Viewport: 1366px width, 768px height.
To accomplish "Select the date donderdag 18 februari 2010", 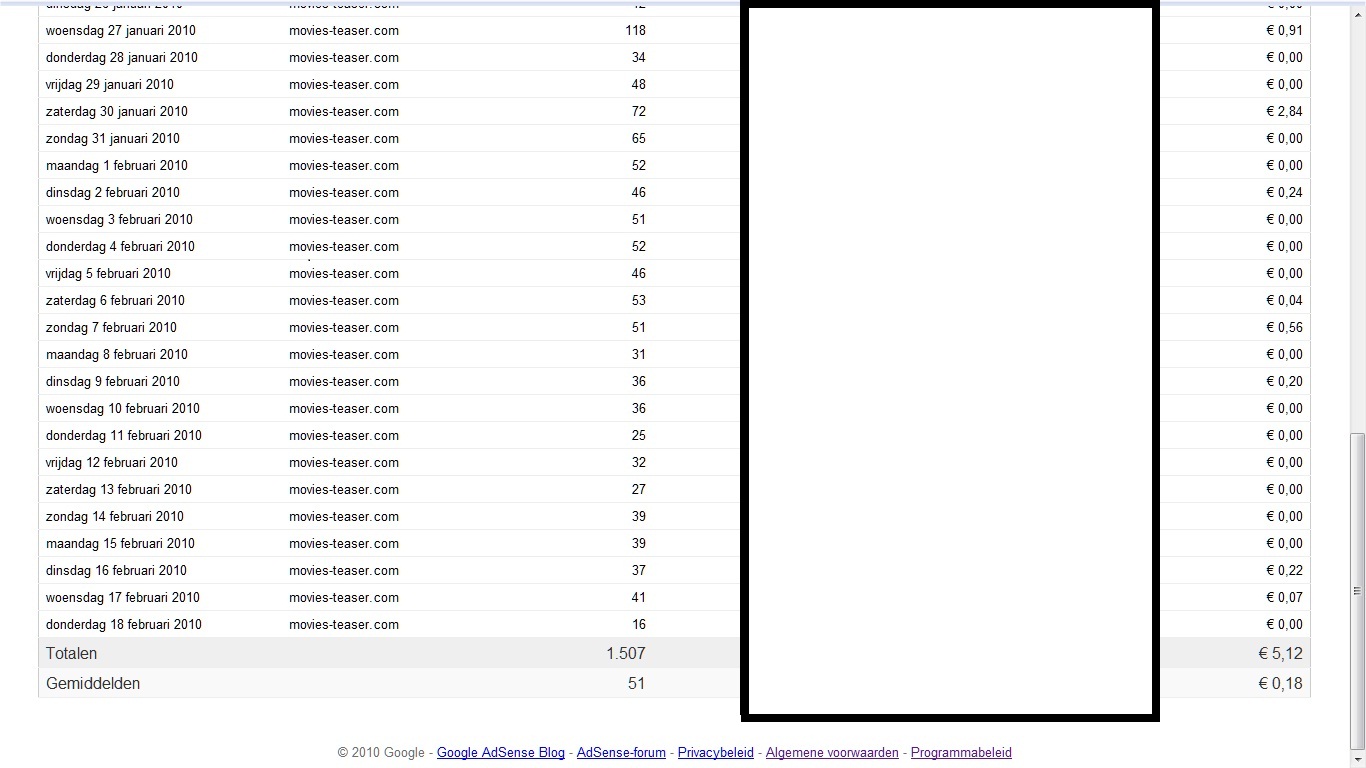I will (124, 624).
